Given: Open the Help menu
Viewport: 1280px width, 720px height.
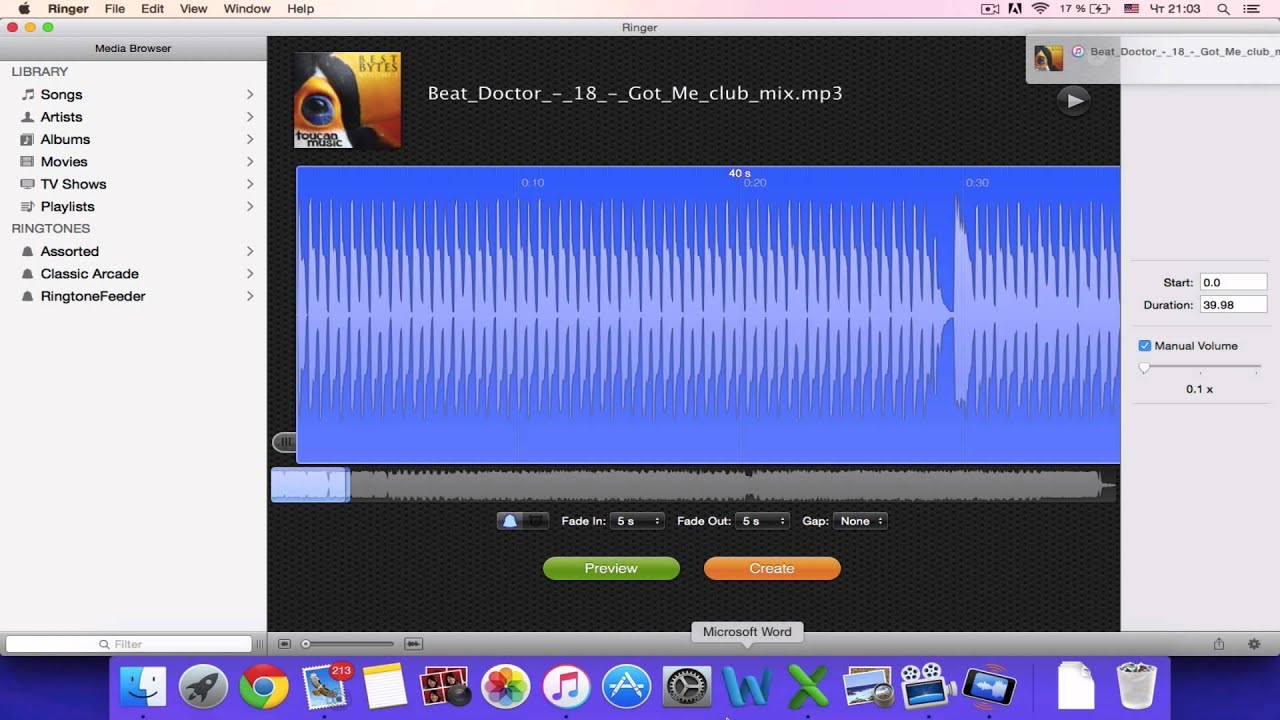Looking at the screenshot, I should pos(301,9).
